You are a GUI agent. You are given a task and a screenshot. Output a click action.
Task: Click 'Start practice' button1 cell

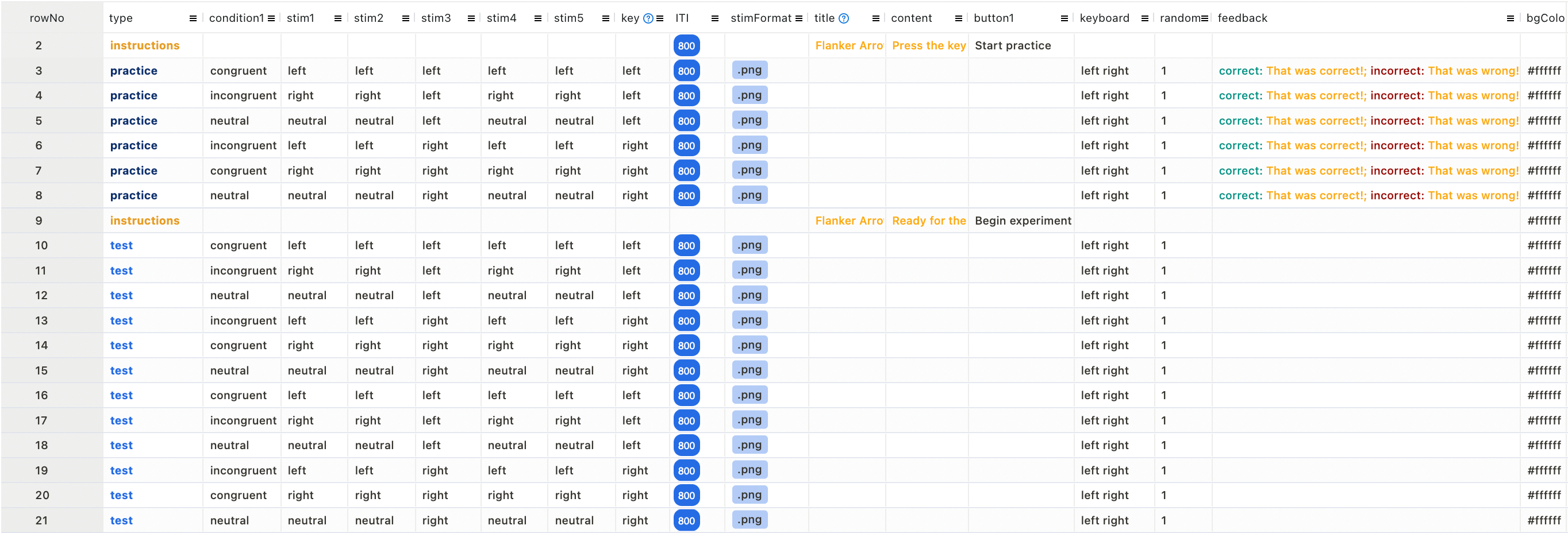point(1021,45)
